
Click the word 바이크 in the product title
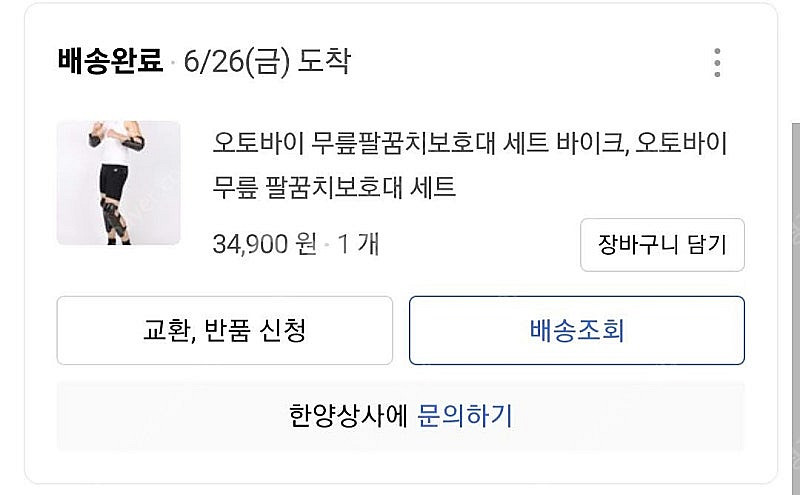click(592, 143)
